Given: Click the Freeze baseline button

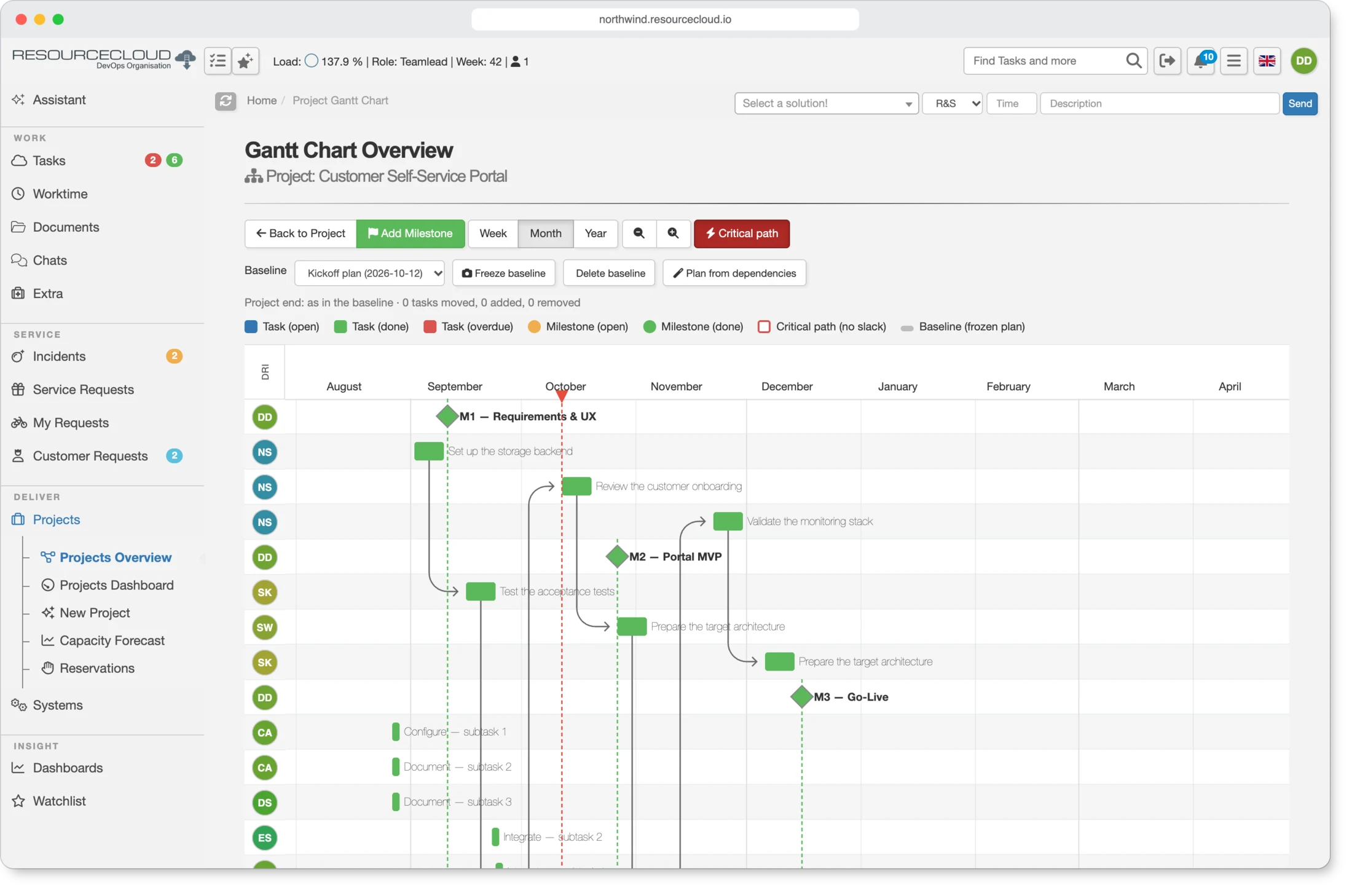Looking at the screenshot, I should point(504,273).
